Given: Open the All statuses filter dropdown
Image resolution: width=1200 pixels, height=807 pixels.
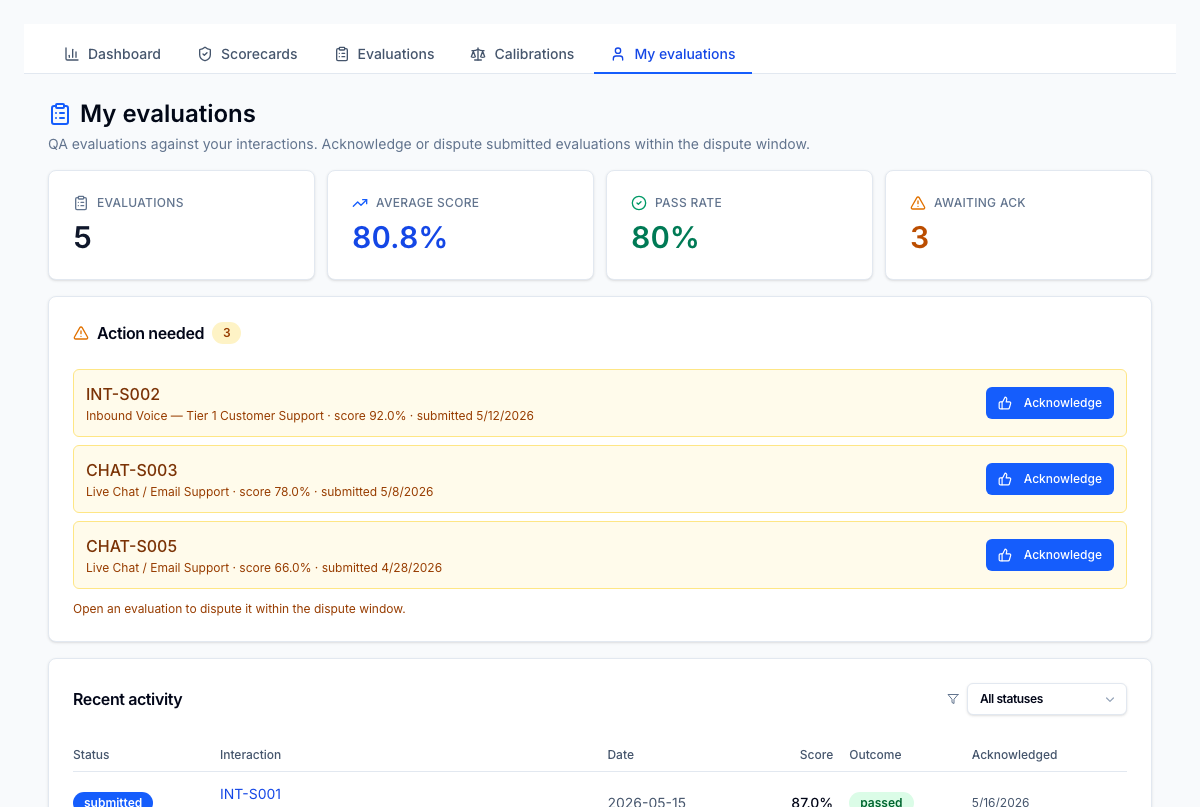Looking at the screenshot, I should click(x=1047, y=699).
